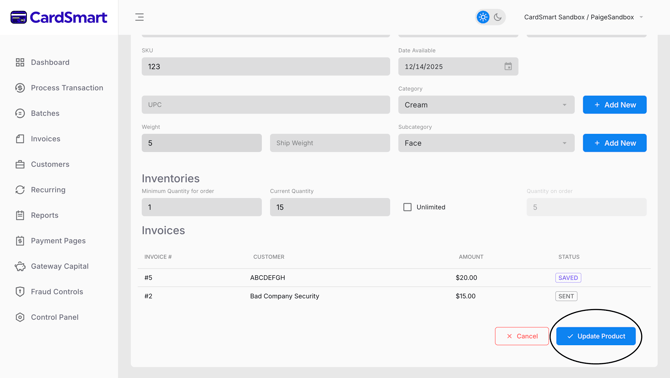Open Gateway Capital section
670x378 pixels.
[60, 267]
